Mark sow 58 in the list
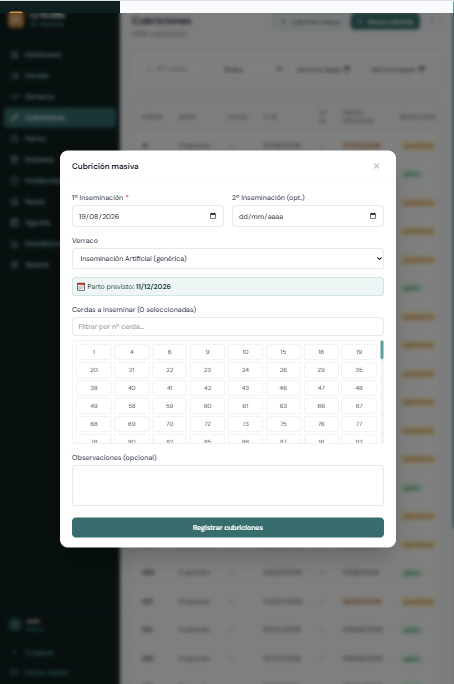Image resolution: width=454 pixels, height=684 pixels. tap(132, 406)
